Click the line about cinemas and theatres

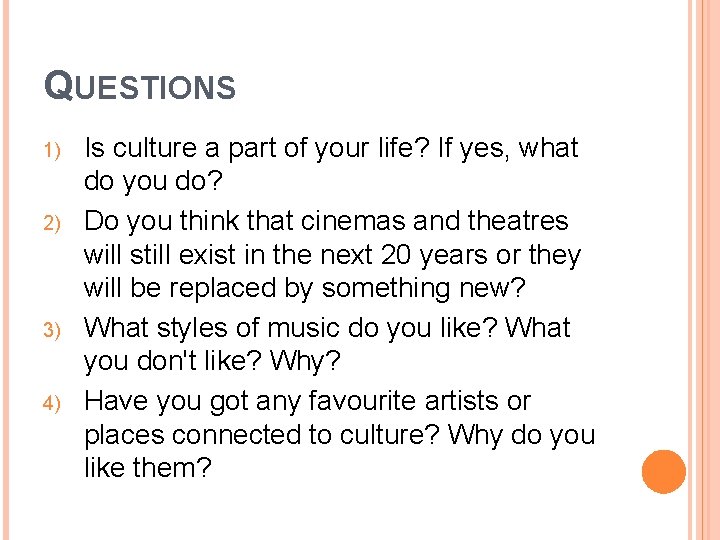click(326, 221)
